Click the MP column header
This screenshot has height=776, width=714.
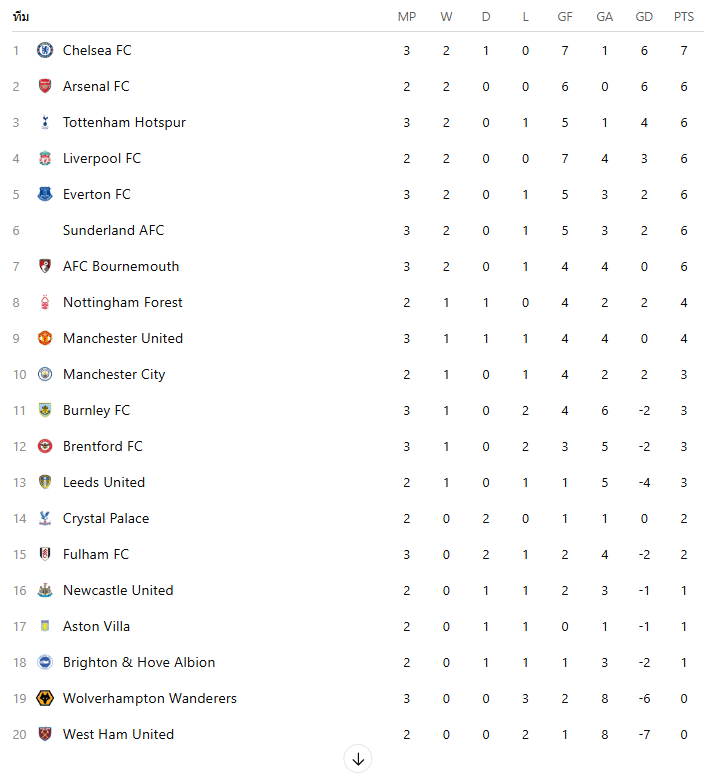[407, 17]
